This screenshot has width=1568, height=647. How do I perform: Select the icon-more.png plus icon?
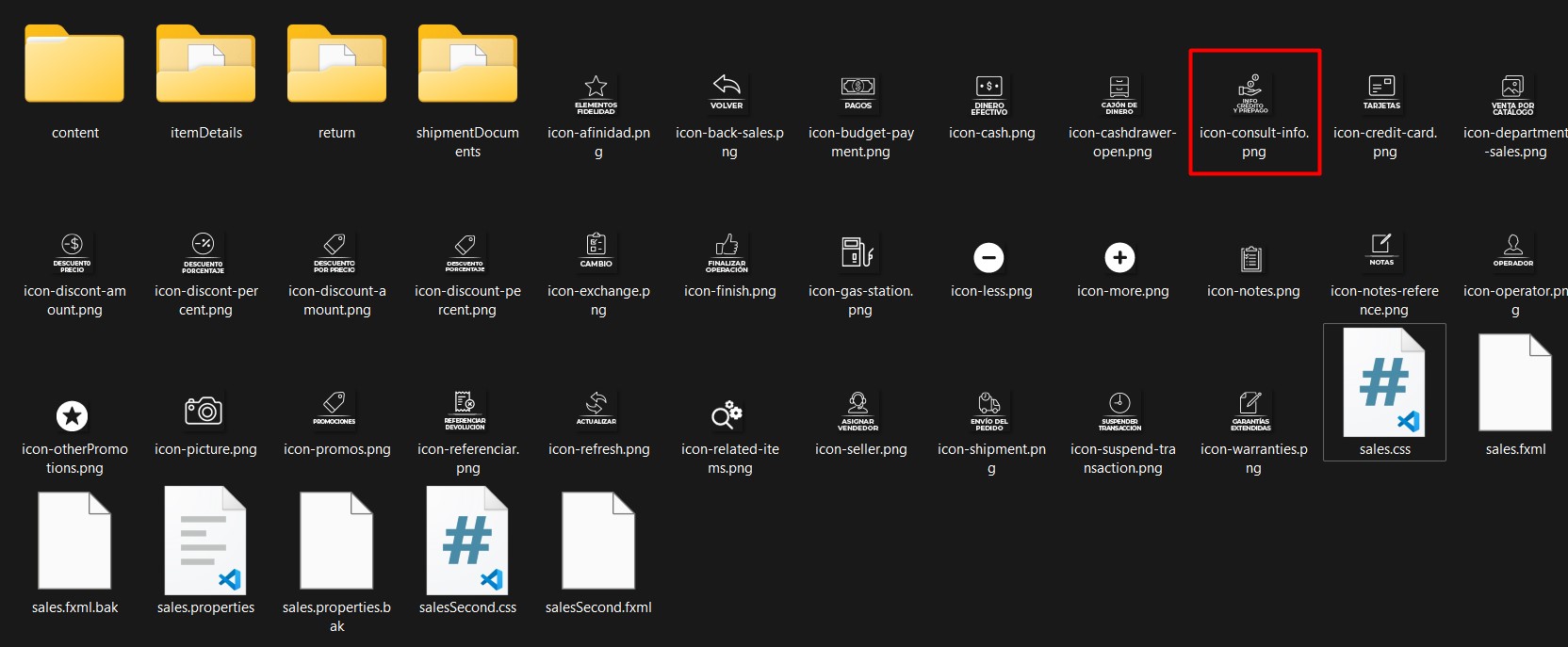coord(1120,257)
